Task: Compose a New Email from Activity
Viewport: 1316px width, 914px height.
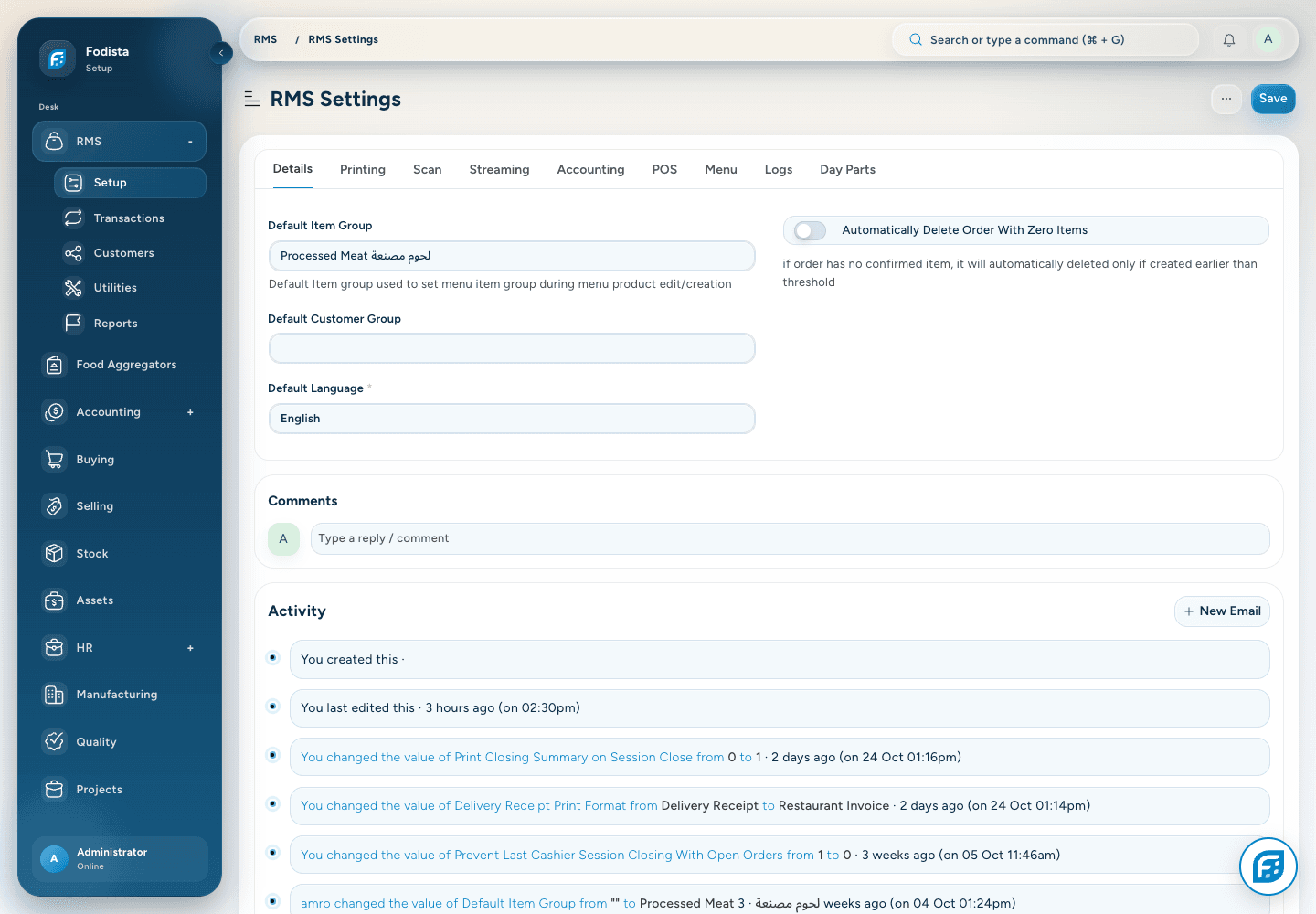Action: (x=1222, y=611)
